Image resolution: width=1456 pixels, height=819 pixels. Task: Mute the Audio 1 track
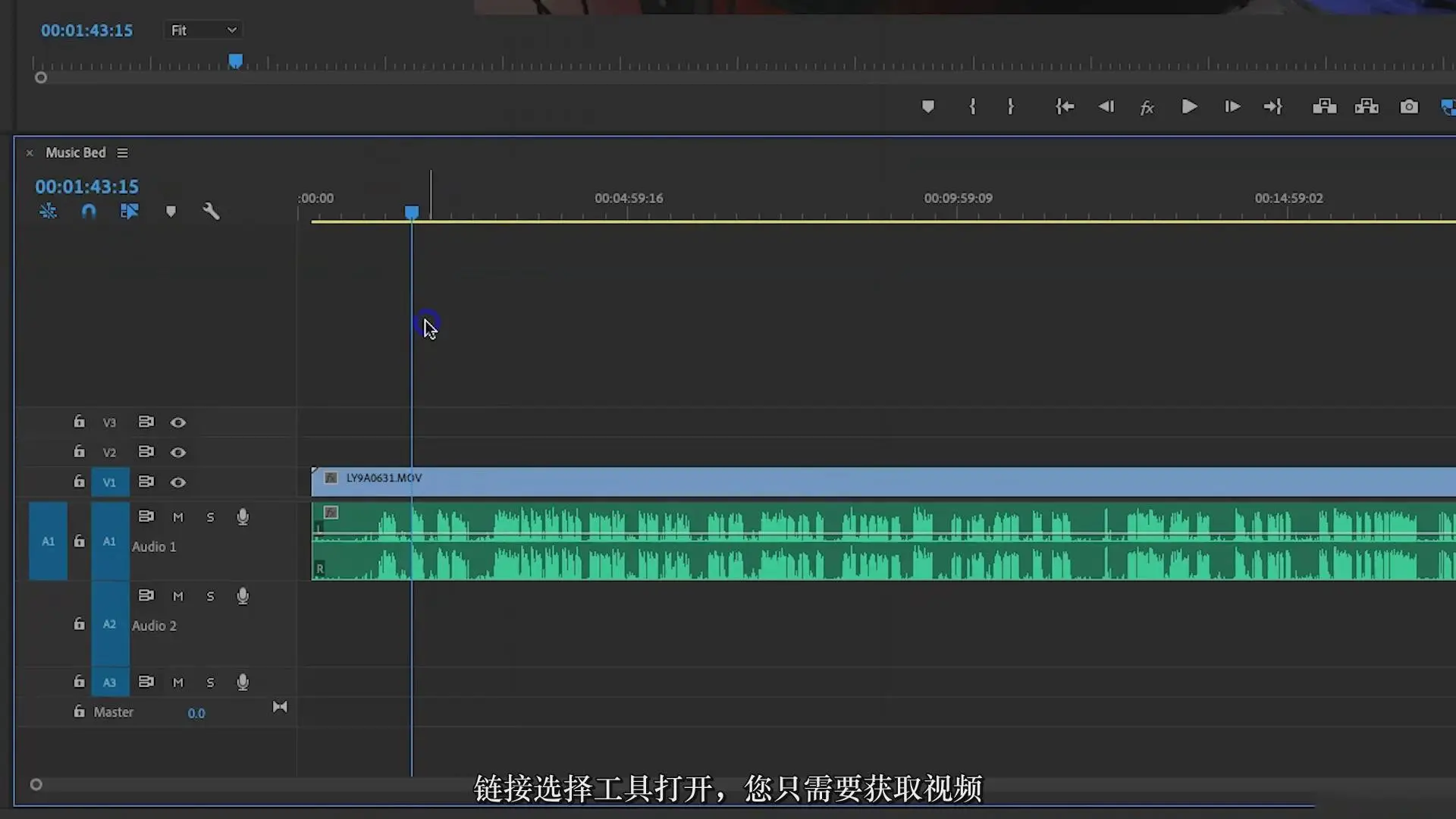178,517
